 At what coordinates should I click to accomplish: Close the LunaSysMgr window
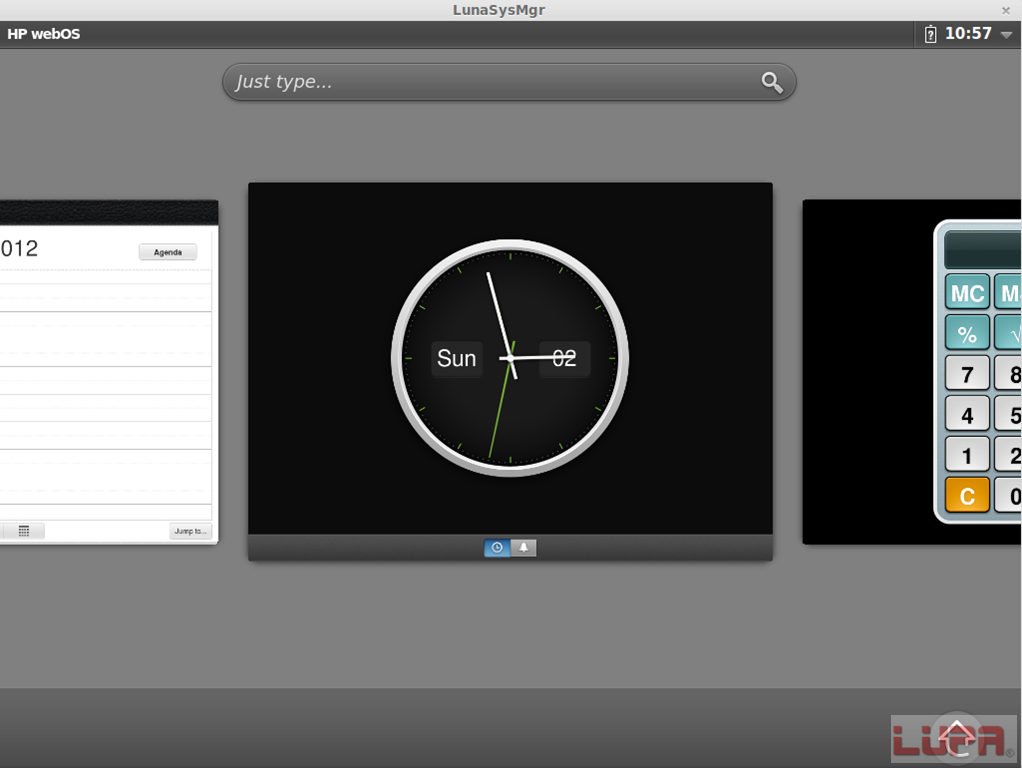click(x=1006, y=10)
